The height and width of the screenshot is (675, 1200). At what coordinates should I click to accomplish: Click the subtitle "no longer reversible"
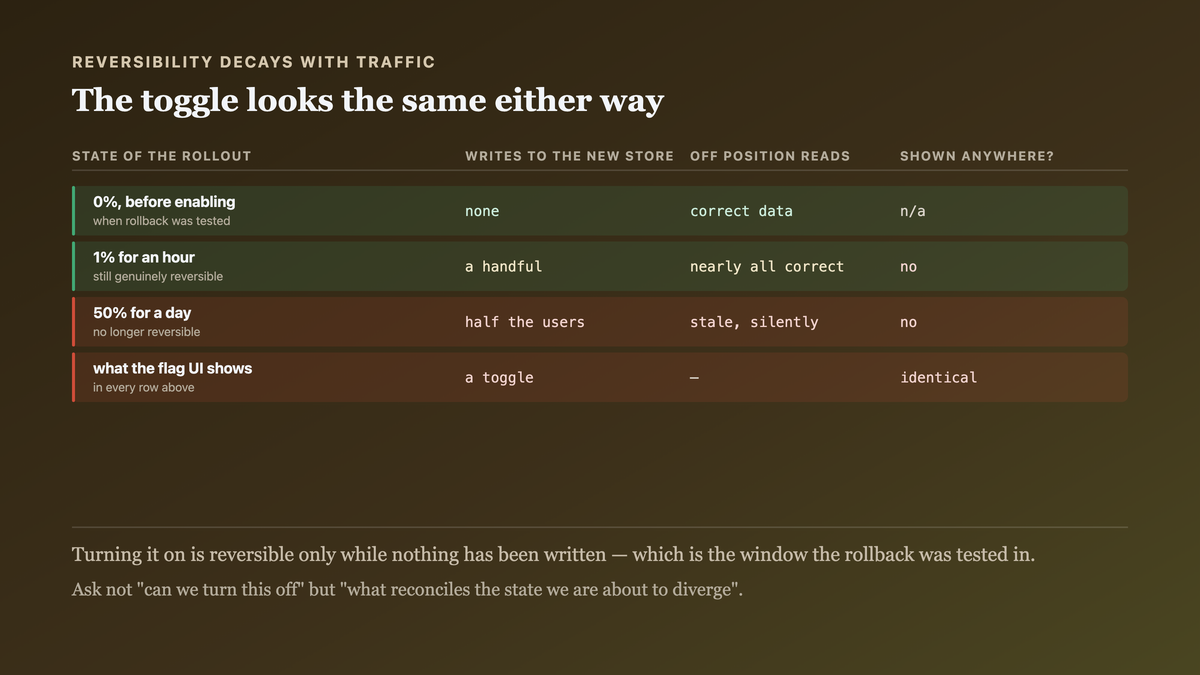[146, 332]
